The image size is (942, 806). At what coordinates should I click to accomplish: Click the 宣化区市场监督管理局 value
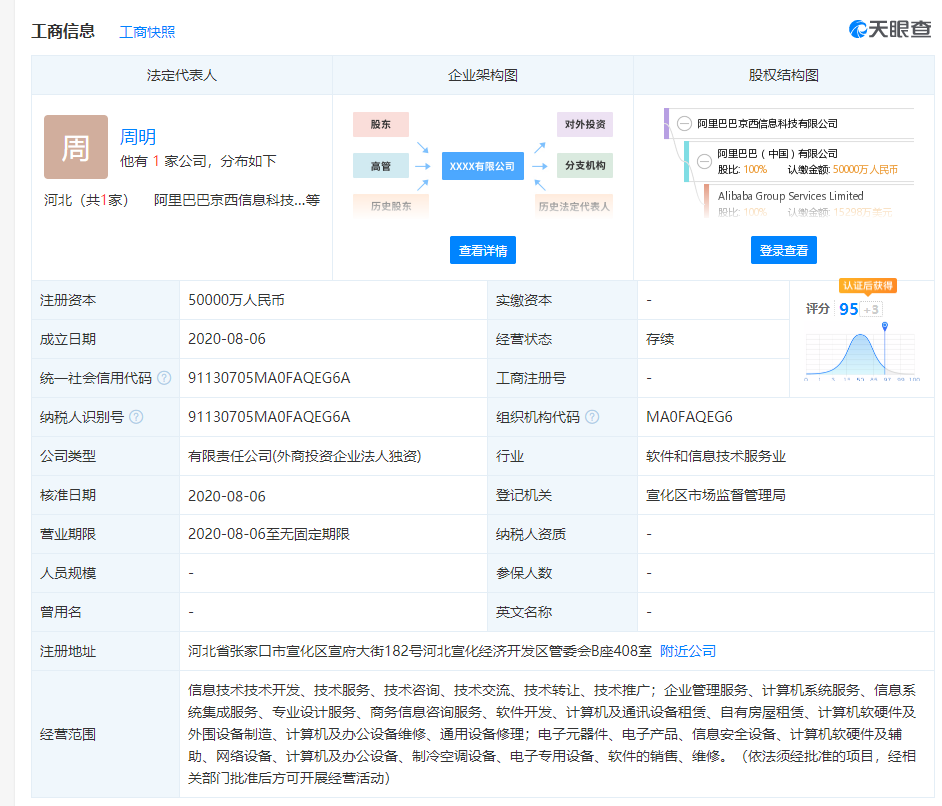pos(716,495)
